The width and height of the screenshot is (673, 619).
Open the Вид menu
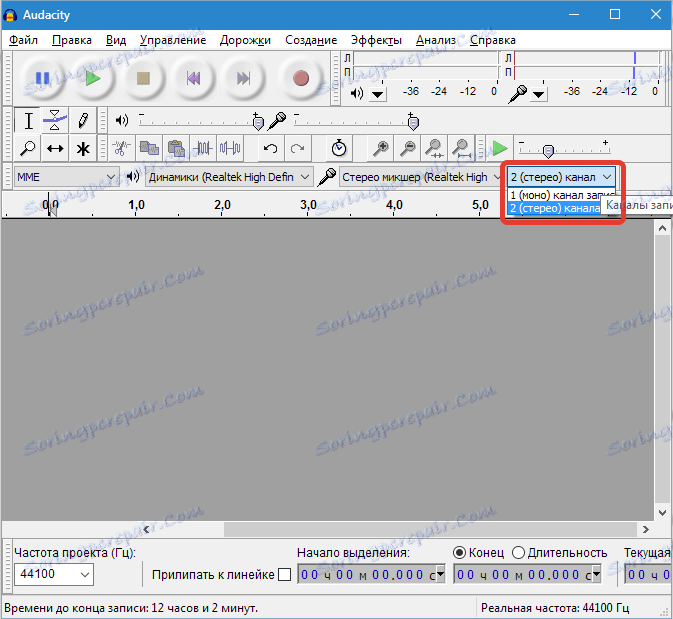[x=116, y=40]
